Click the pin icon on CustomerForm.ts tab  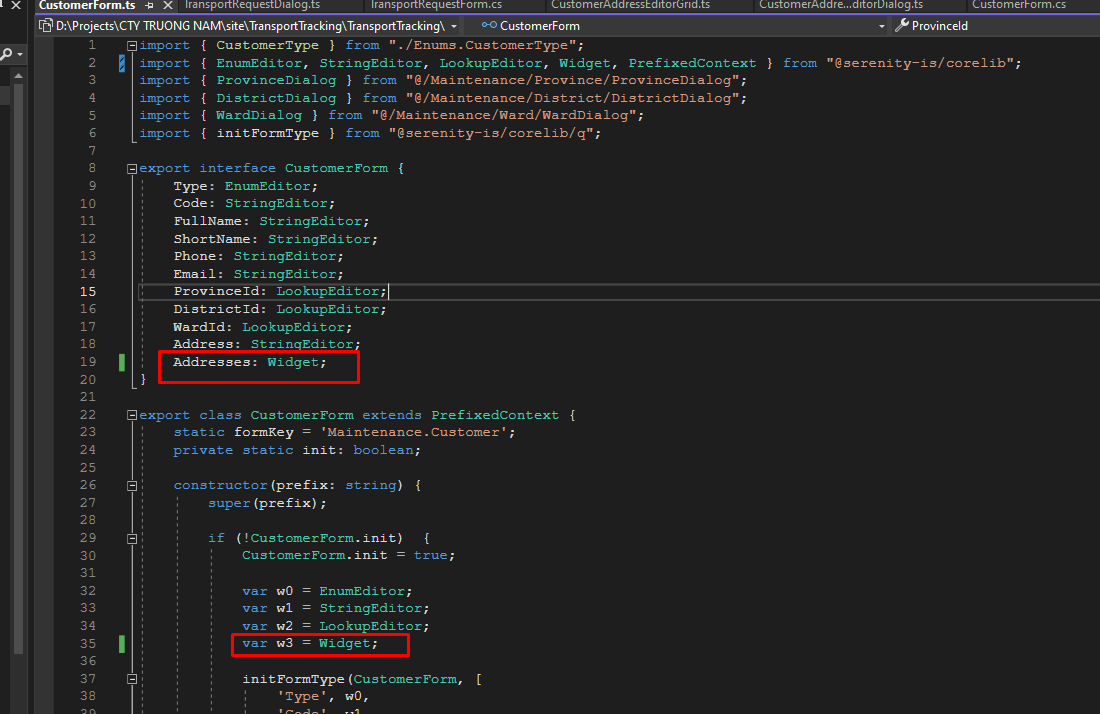click(x=151, y=5)
